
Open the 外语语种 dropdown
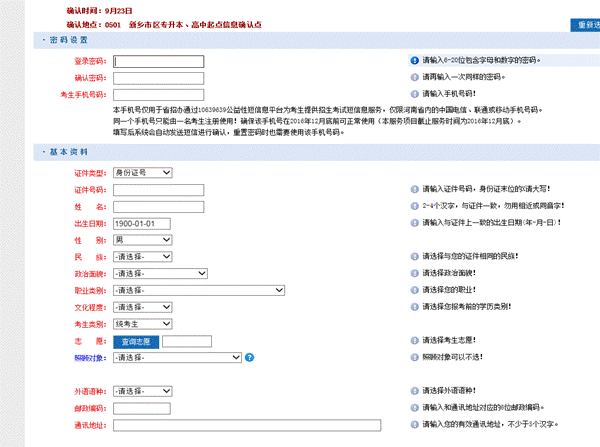pos(142,392)
